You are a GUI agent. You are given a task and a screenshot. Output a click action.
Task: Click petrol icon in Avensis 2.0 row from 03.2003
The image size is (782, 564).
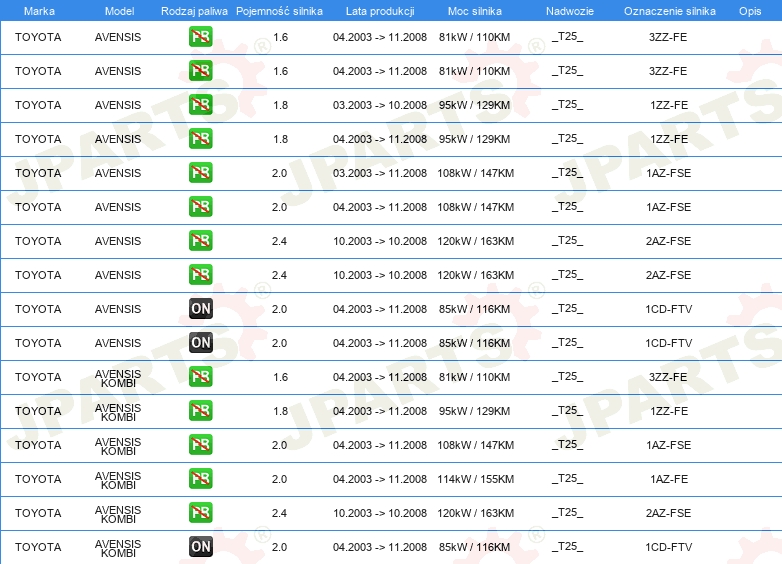click(200, 173)
